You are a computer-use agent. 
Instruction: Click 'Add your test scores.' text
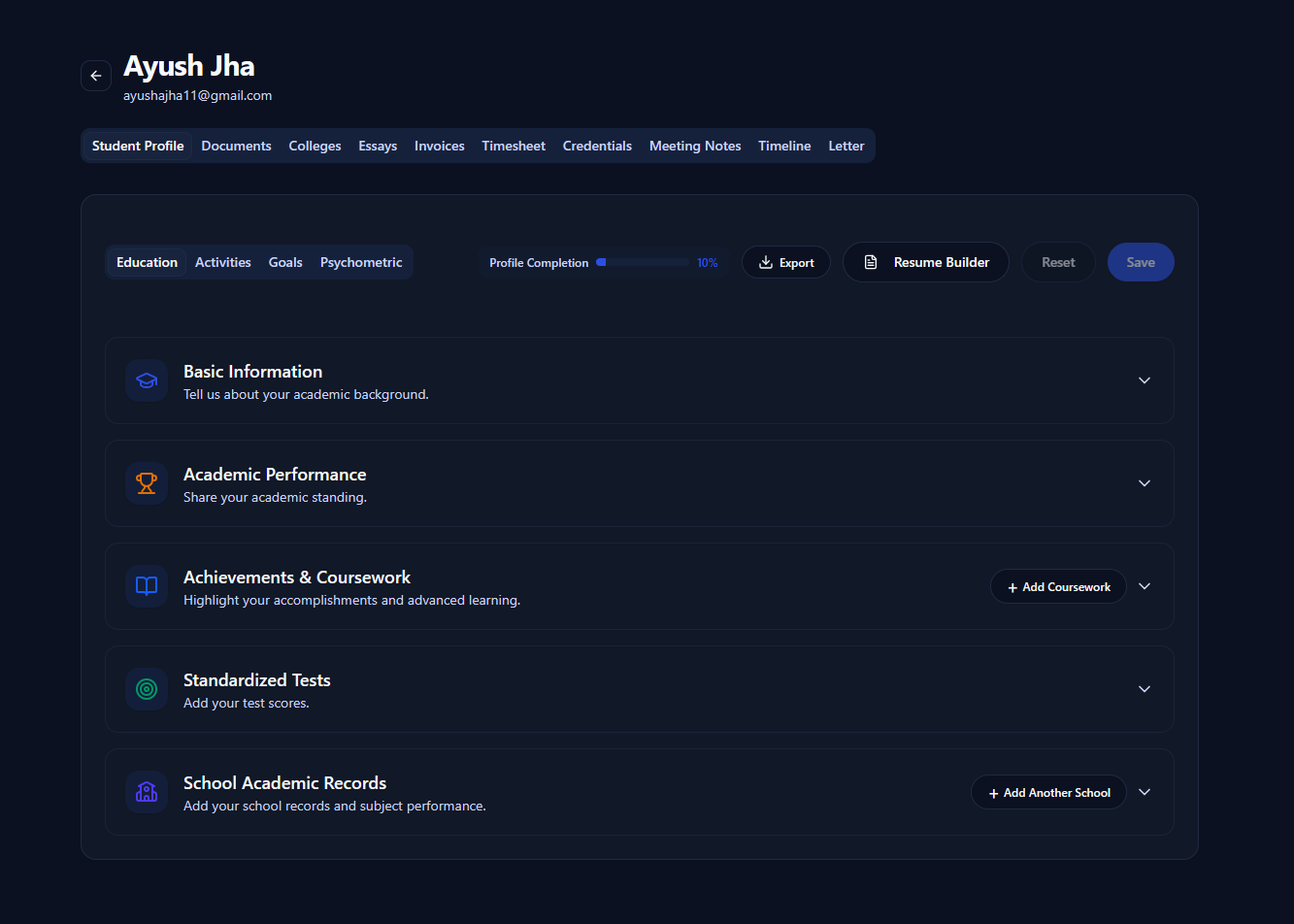(247, 704)
